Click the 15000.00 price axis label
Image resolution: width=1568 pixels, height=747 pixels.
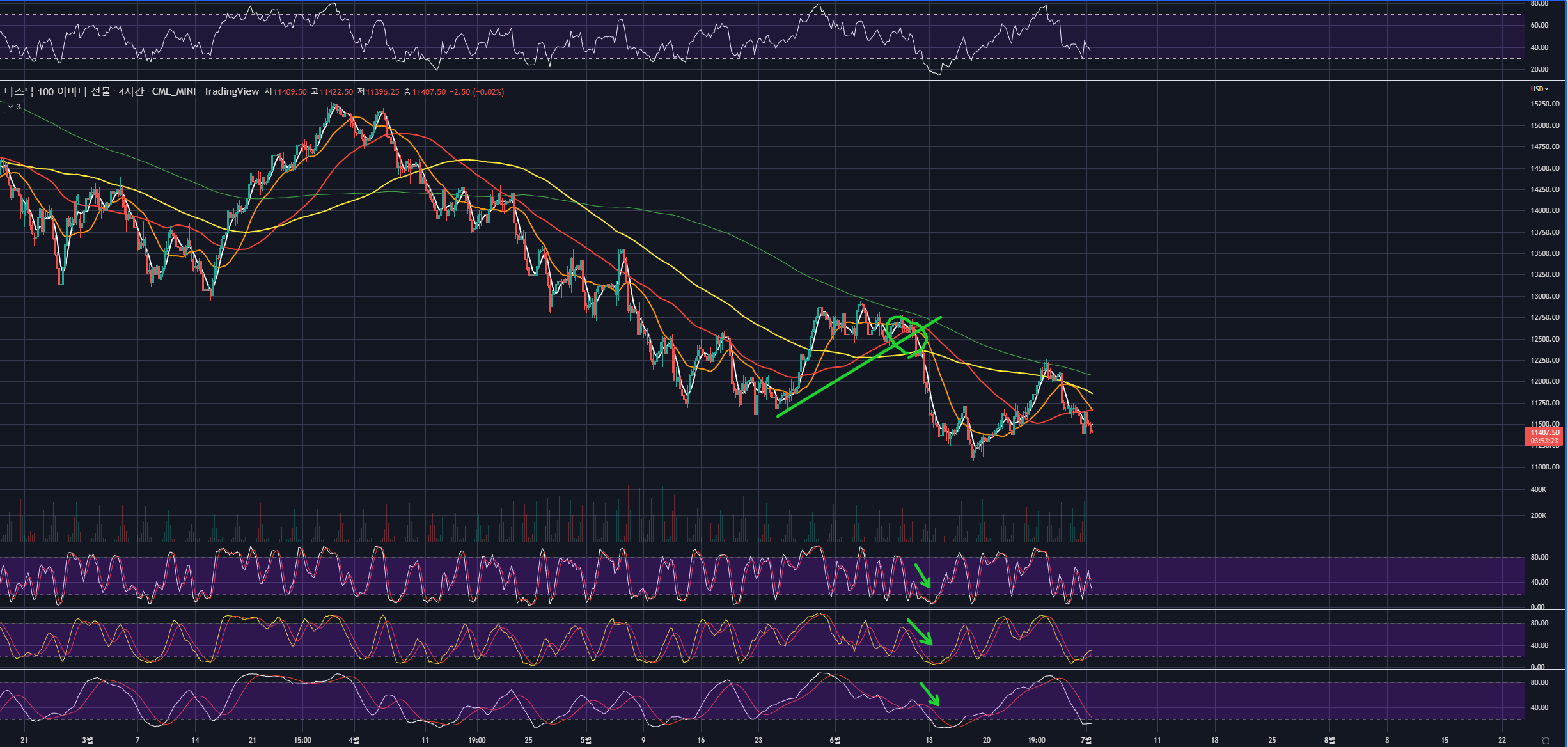click(1544, 125)
